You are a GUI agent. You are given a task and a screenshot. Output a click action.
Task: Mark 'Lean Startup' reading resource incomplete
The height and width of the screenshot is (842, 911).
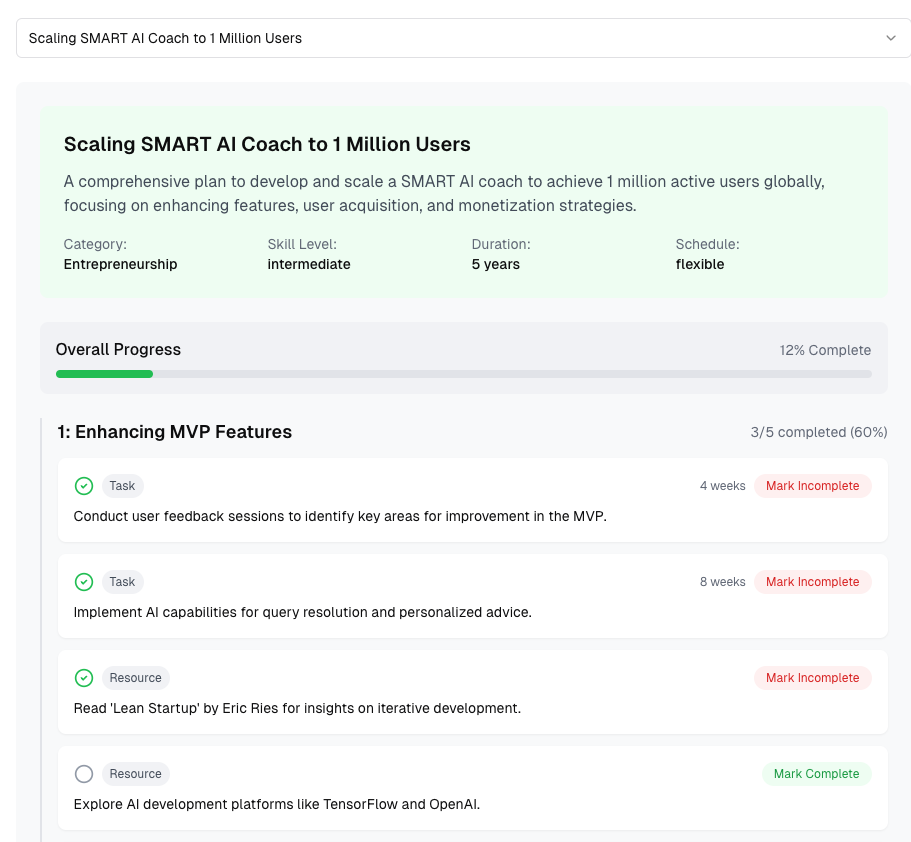(x=812, y=678)
